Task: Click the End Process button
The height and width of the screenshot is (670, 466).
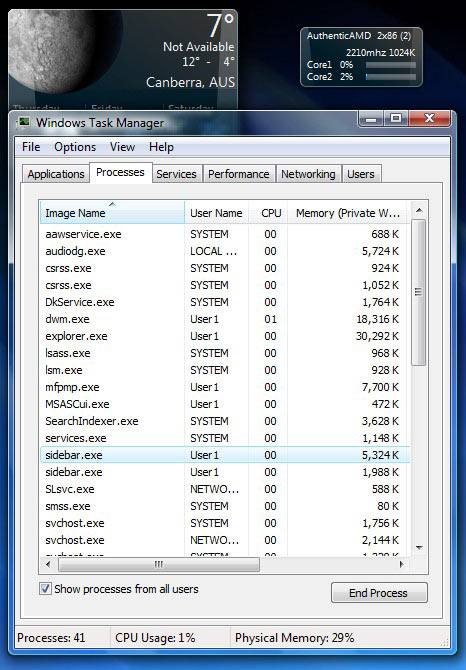Action: 379,593
